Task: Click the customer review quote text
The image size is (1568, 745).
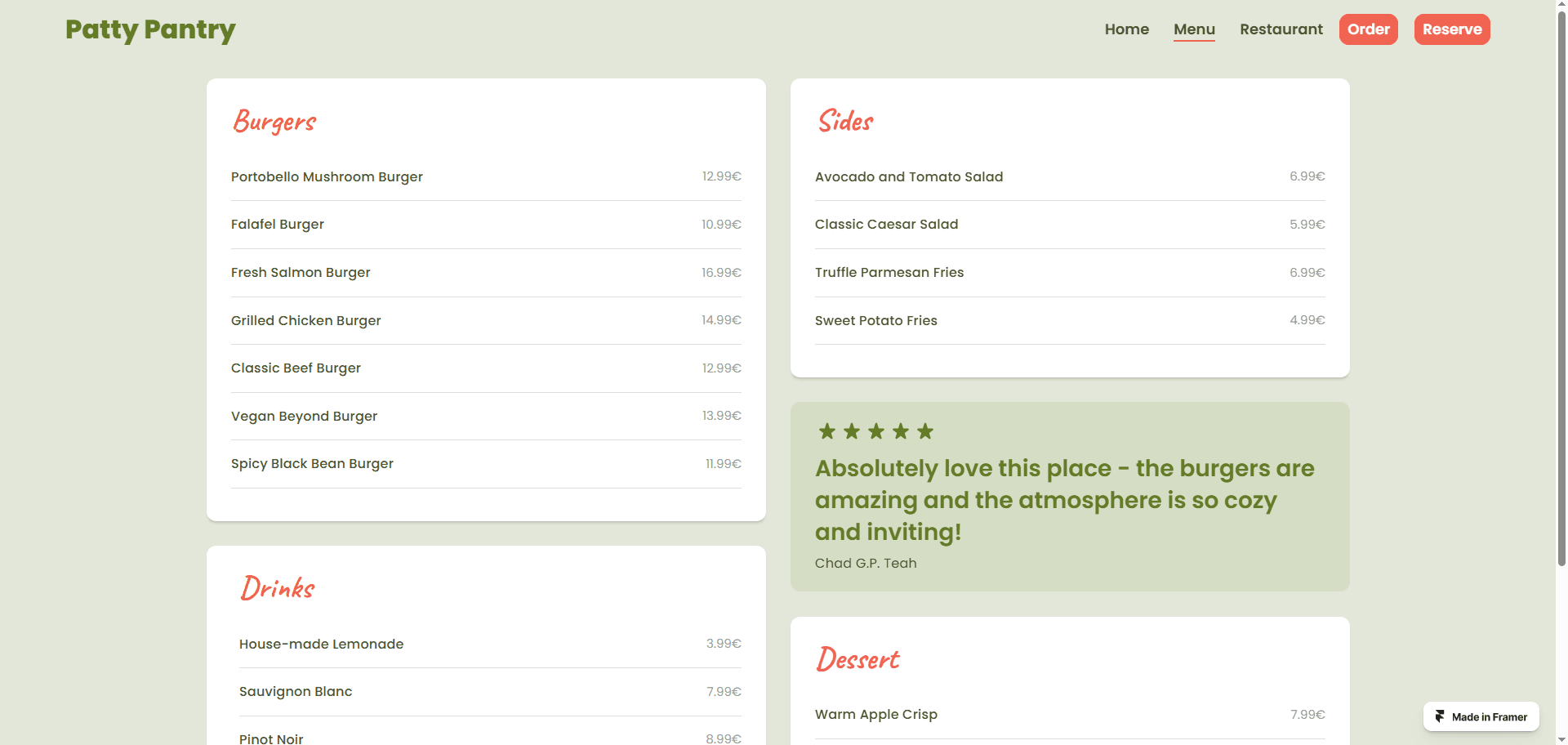Action: 1065,500
